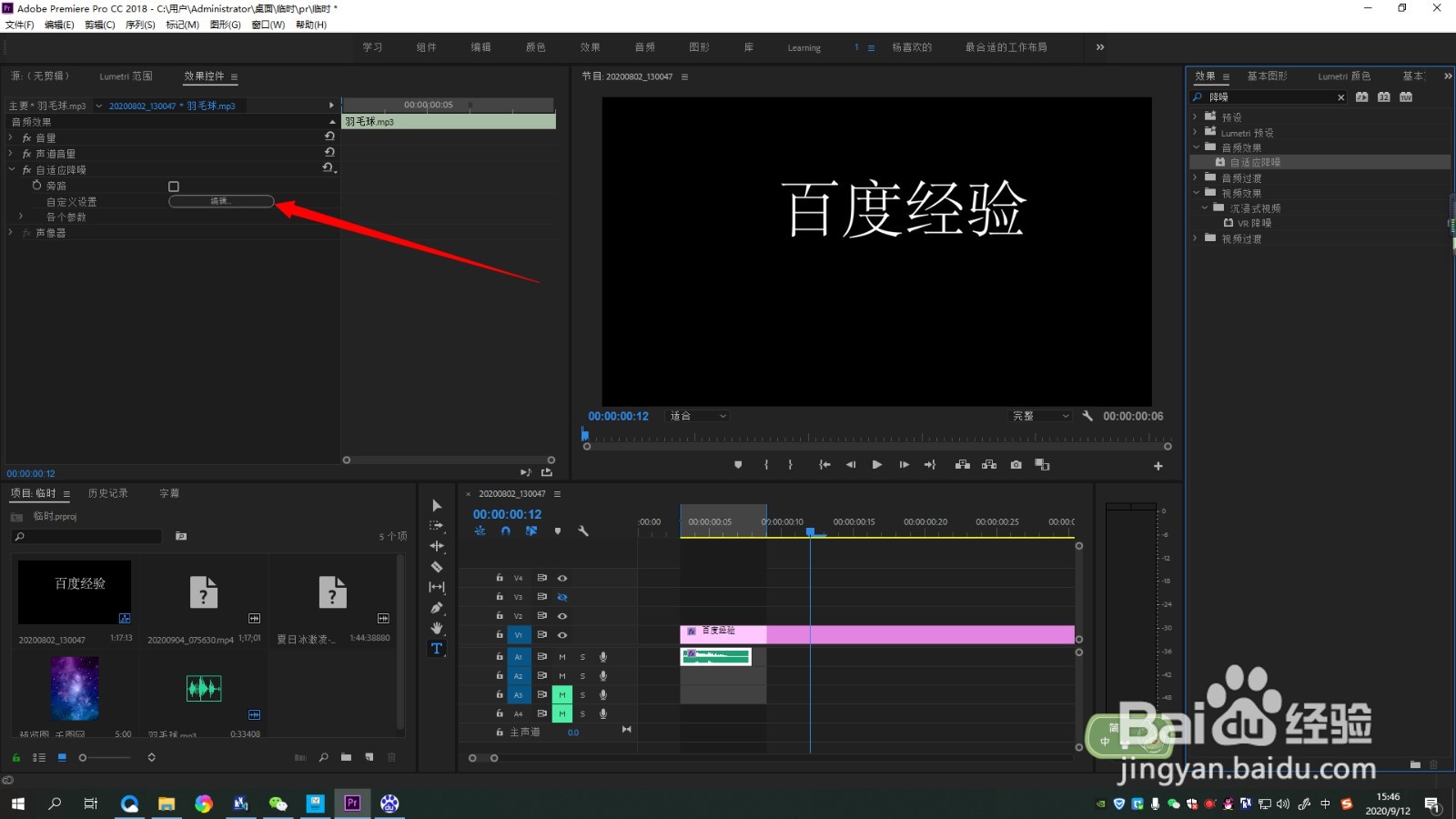The image size is (1456, 819).
Task: Open the 适合 zoom level dropdown
Action: click(699, 416)
